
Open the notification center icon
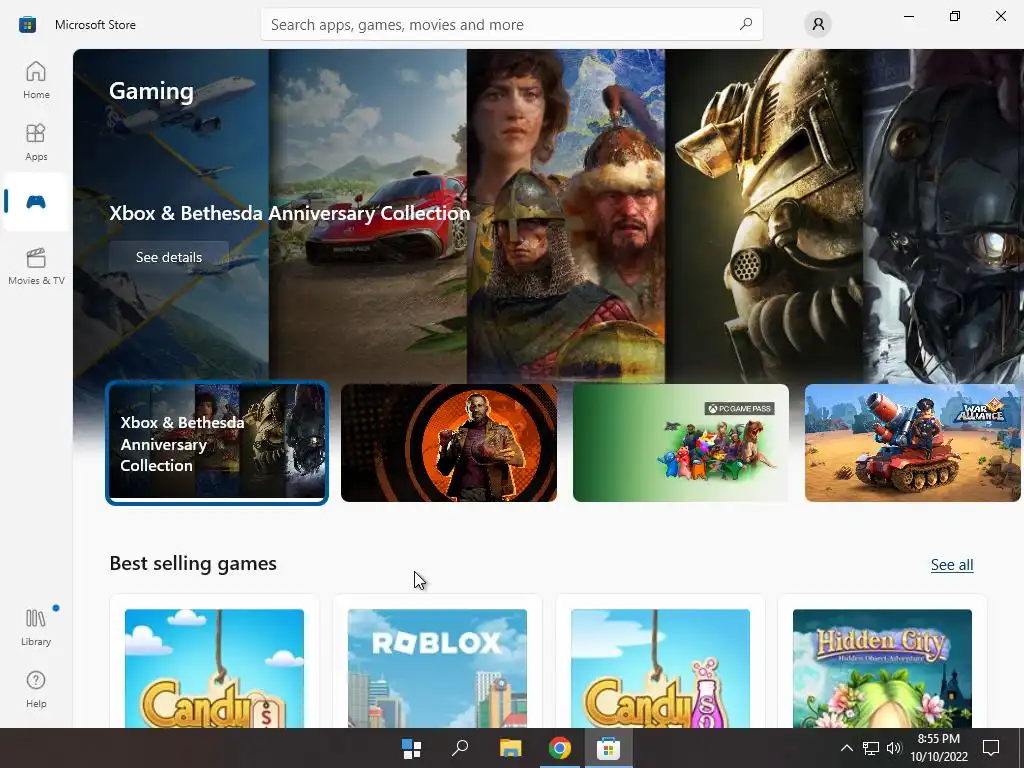point(991,748)
